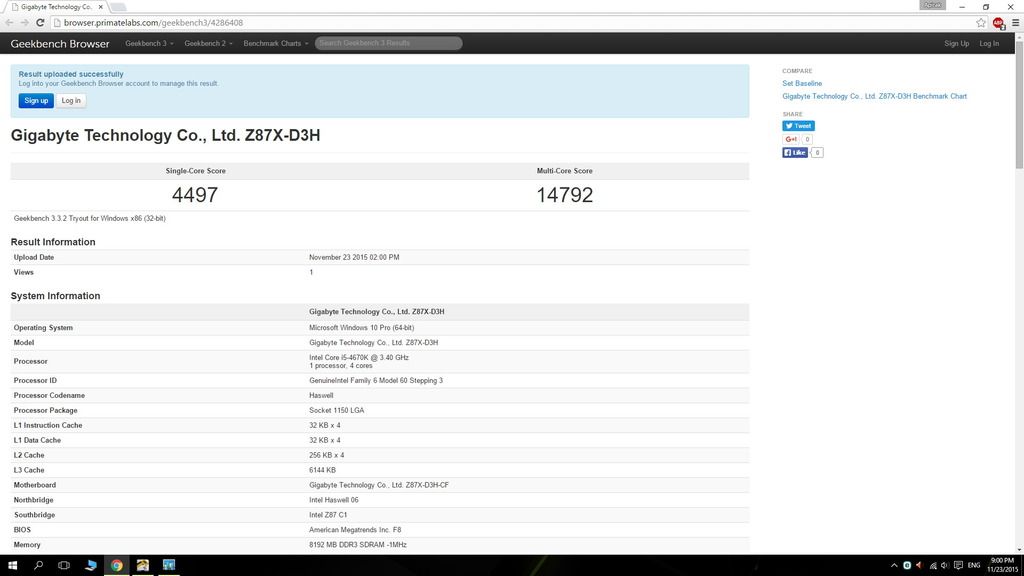Image resolution: width=1024 pixels, height=576 pixels.
Task: Open a new tab with the blank tab button
Action: pyautogui.click(x=118, y=7)
